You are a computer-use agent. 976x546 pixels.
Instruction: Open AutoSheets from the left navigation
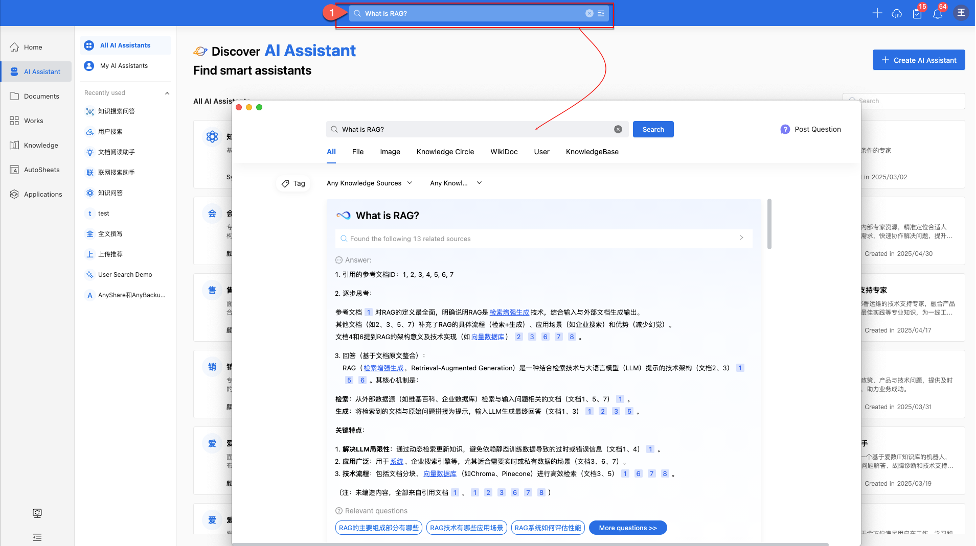pyautogui.click(x=41, y=169)
